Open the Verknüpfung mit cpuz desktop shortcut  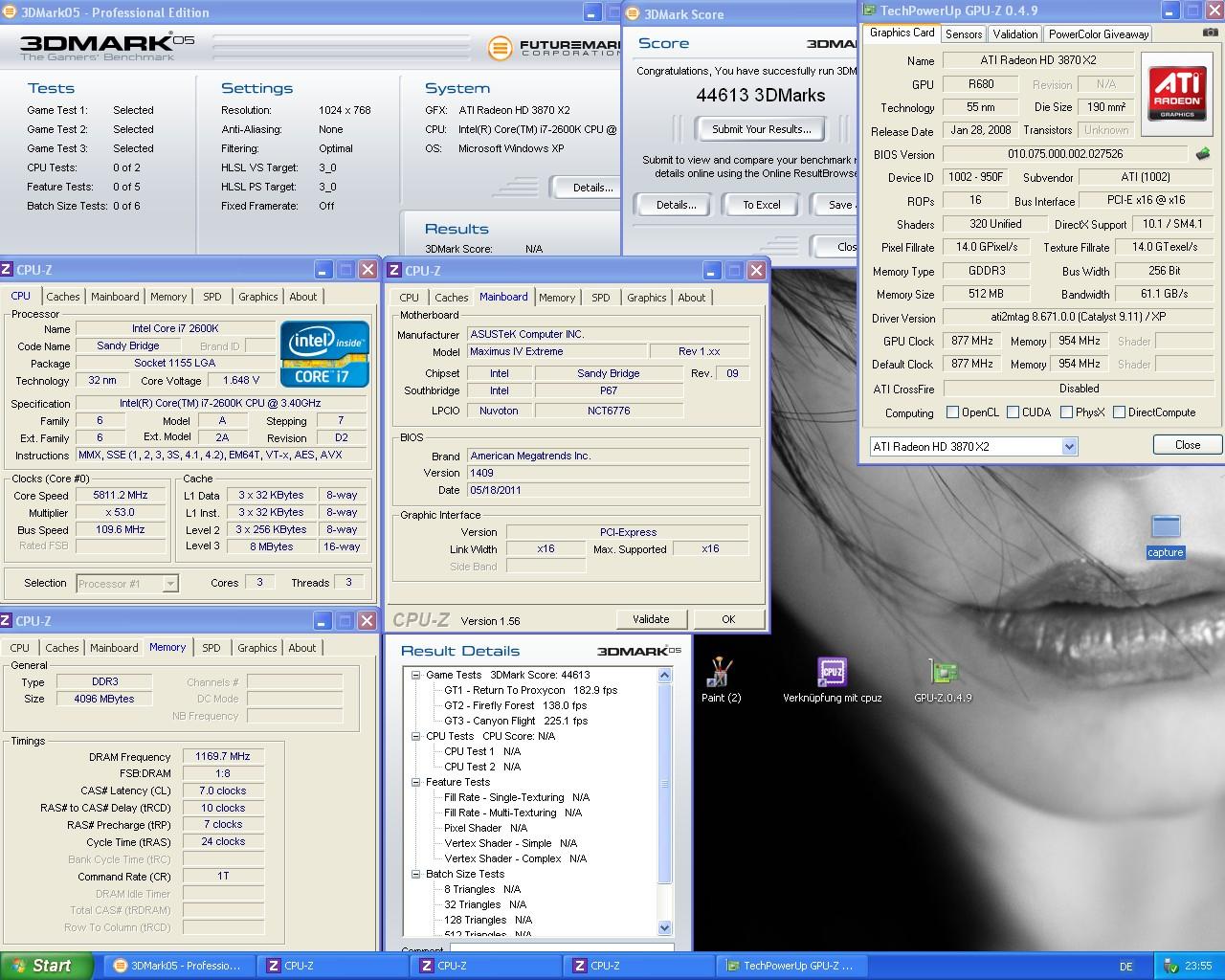pyautogui.click(x=832, y=679)
